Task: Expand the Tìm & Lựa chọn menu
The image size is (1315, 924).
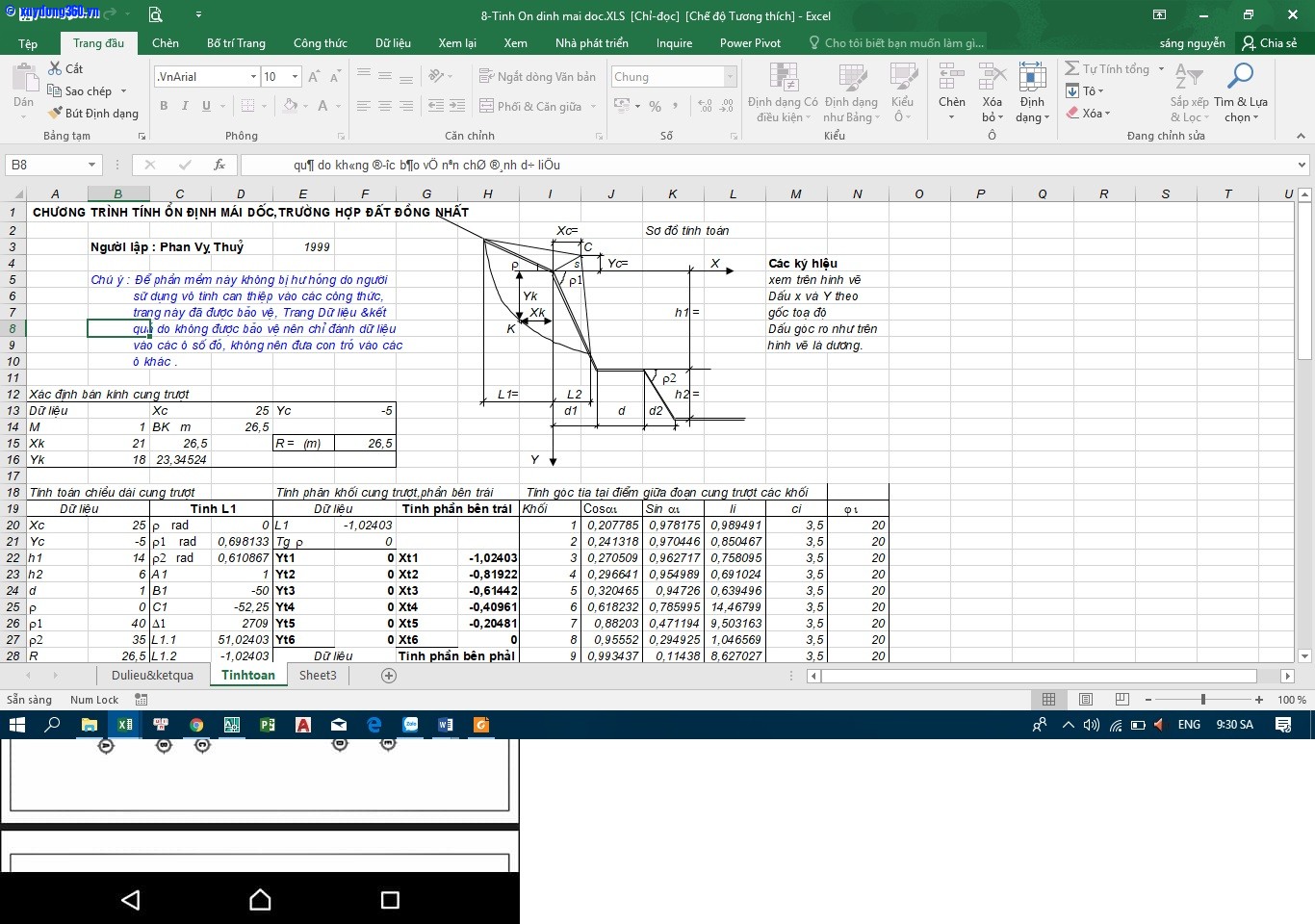Action: [1241, 92]
